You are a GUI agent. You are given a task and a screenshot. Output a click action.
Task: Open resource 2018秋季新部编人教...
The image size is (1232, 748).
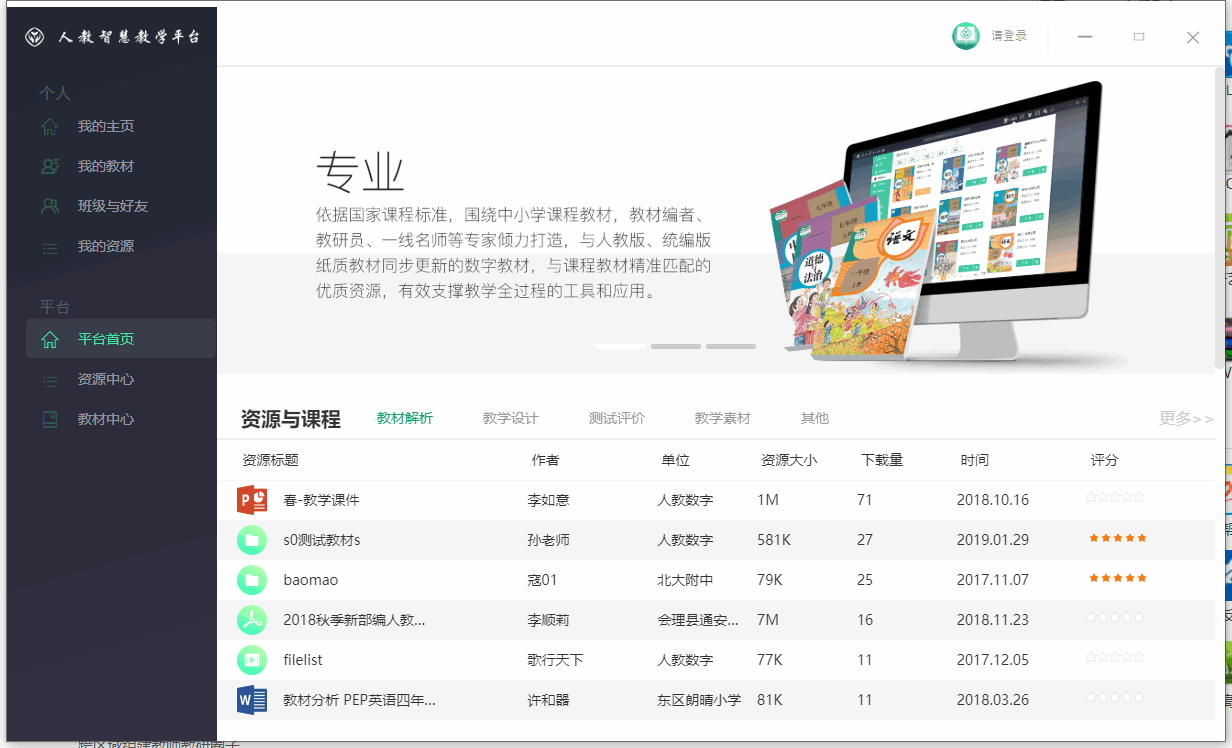point(354,620)
